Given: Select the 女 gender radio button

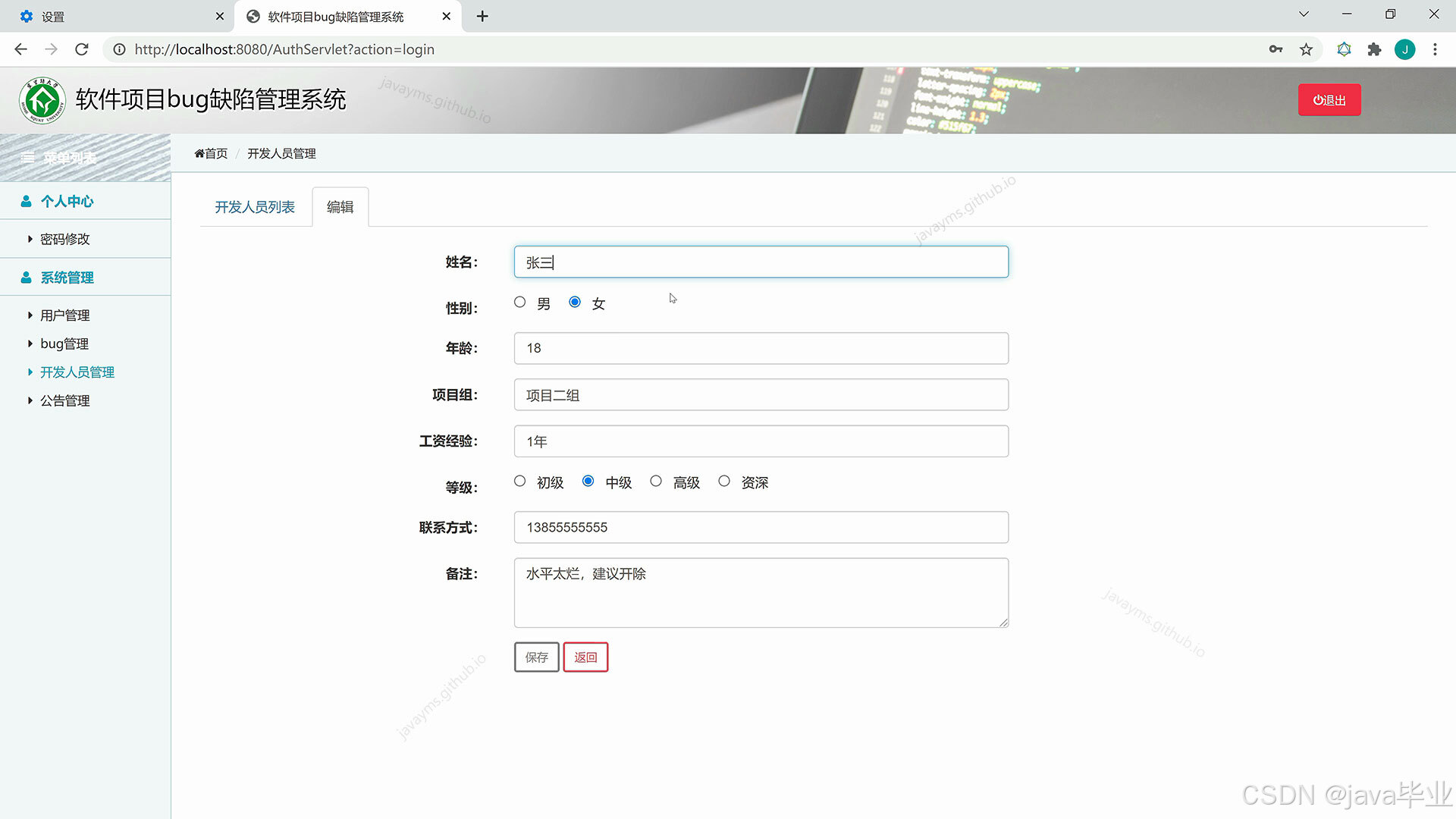Looking at the screenshot, I should point(575,302).
